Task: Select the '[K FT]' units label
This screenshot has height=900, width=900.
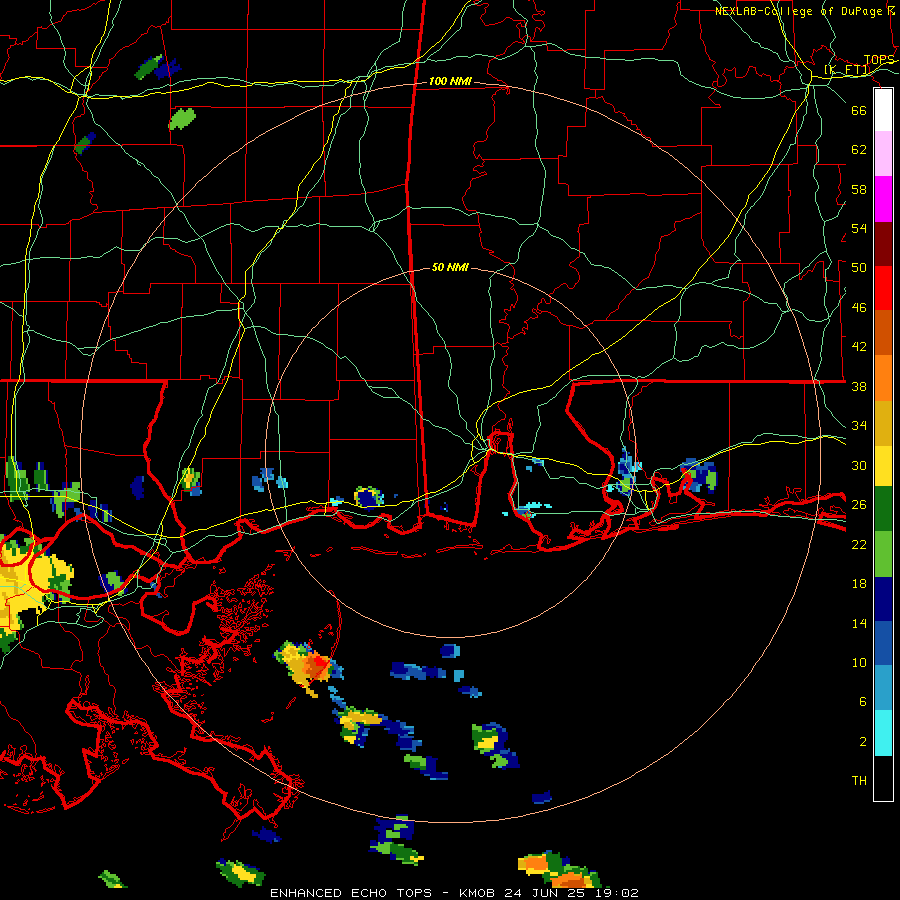Action: [x=847, y=70]
